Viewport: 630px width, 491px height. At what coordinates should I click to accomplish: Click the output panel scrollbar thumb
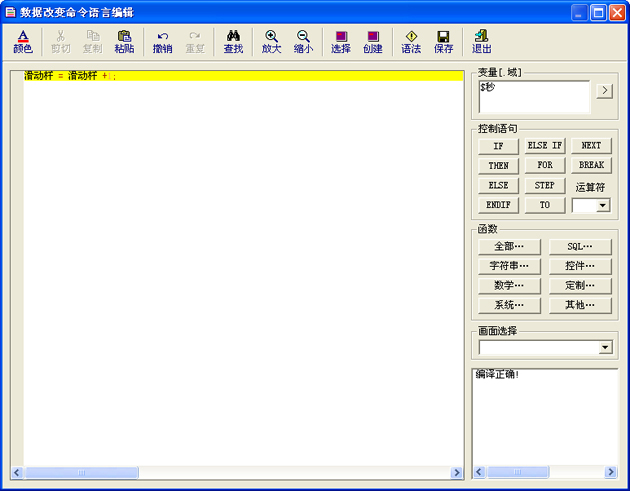518,472
